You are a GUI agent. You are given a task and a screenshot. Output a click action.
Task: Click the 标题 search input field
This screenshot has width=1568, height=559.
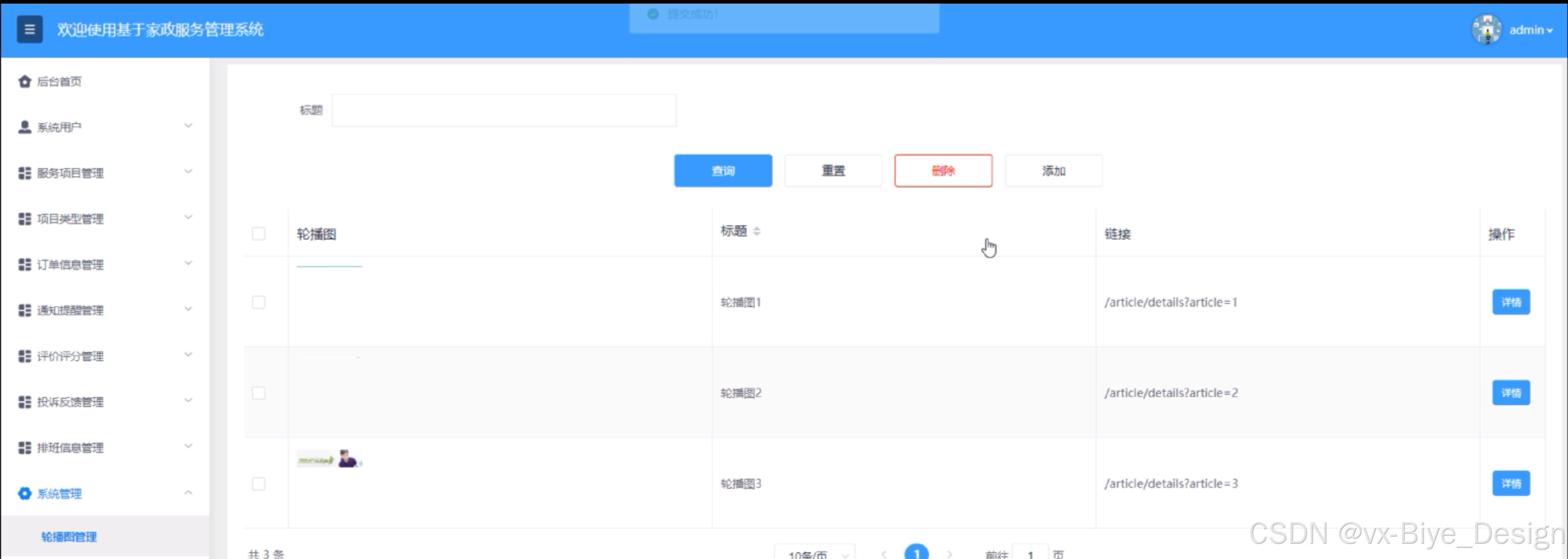[x=504, y=110]
